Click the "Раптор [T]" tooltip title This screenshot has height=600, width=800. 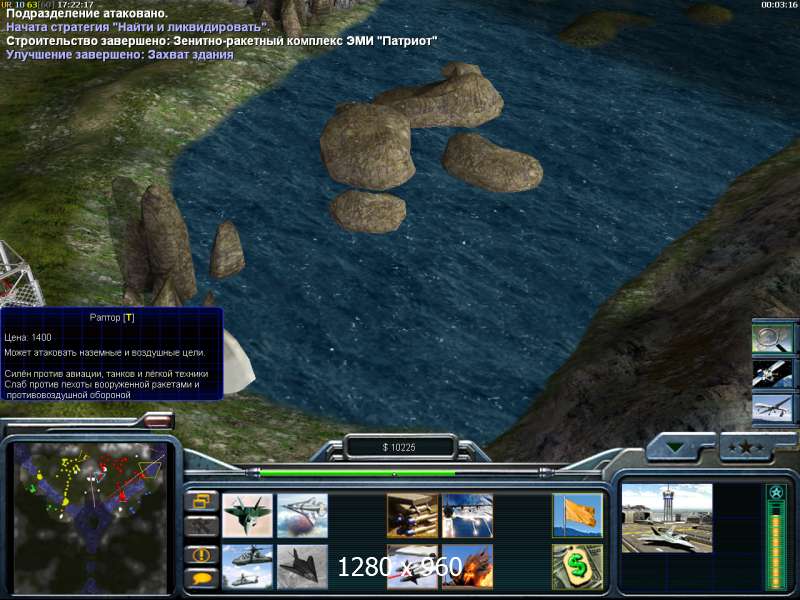112,317
